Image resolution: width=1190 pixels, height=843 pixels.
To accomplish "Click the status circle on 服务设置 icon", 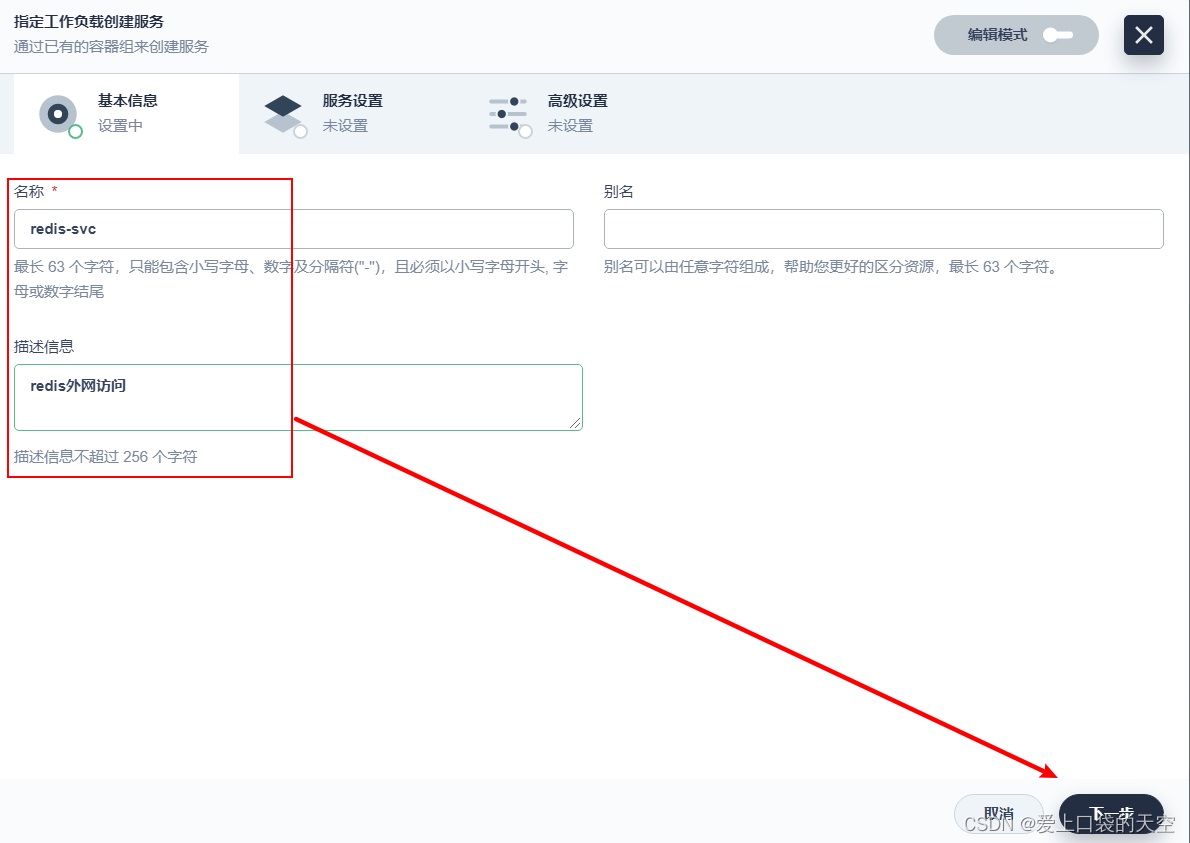I will pyautogui.click(x=300, y=131).
